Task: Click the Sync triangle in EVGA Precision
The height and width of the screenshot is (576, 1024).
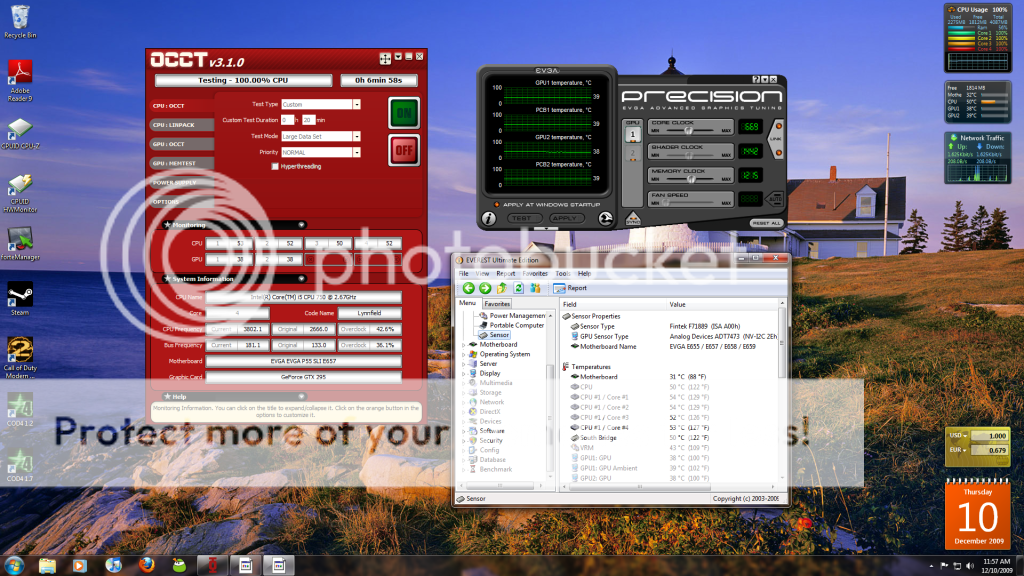Action: (633, 219)
